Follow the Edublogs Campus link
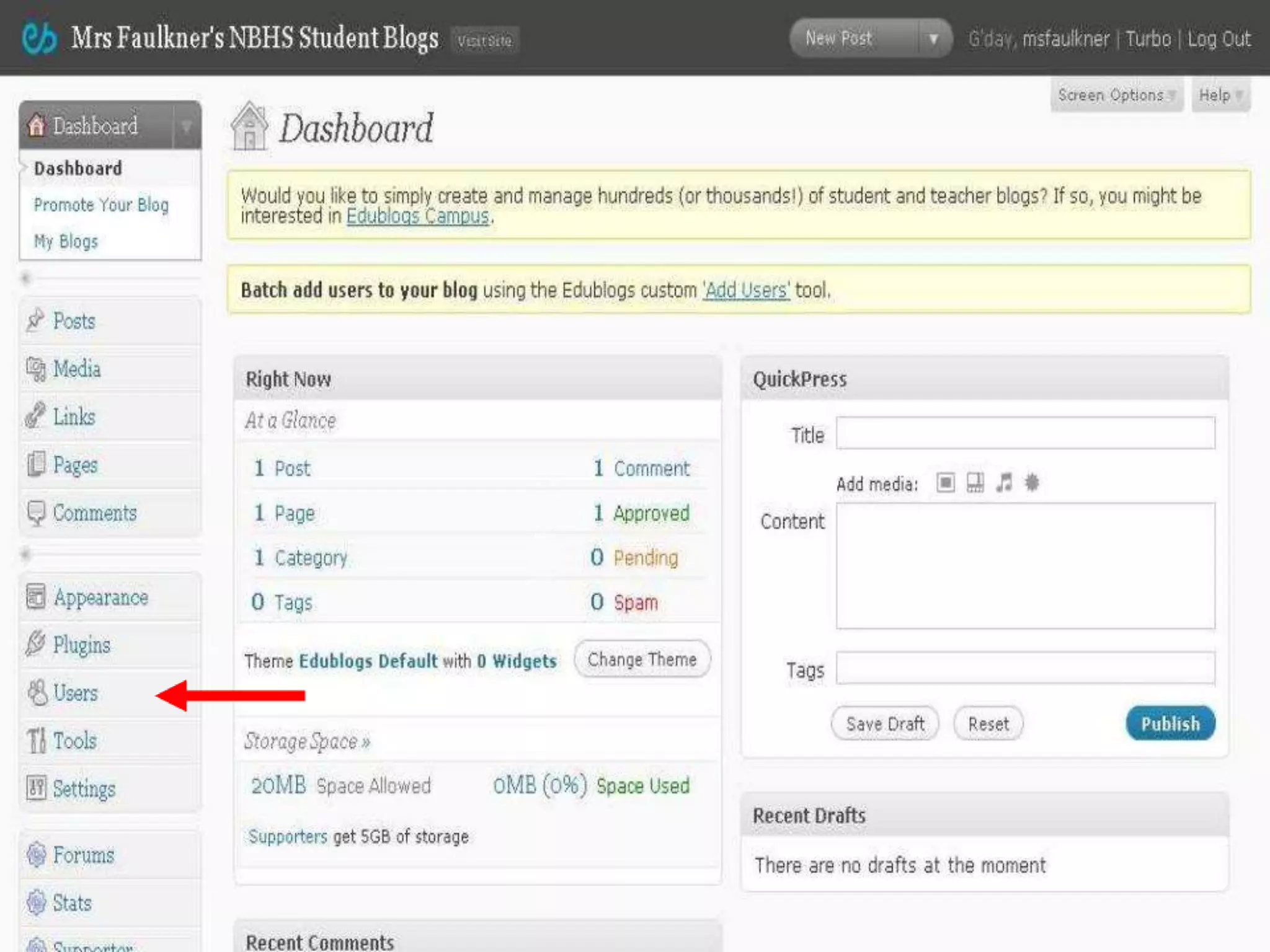 417,216
